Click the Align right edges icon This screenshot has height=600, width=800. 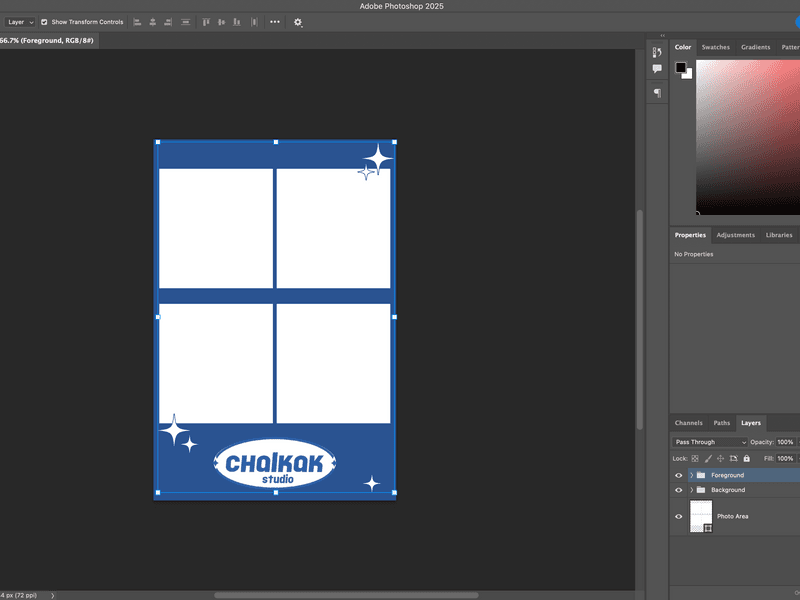(168, 22)
